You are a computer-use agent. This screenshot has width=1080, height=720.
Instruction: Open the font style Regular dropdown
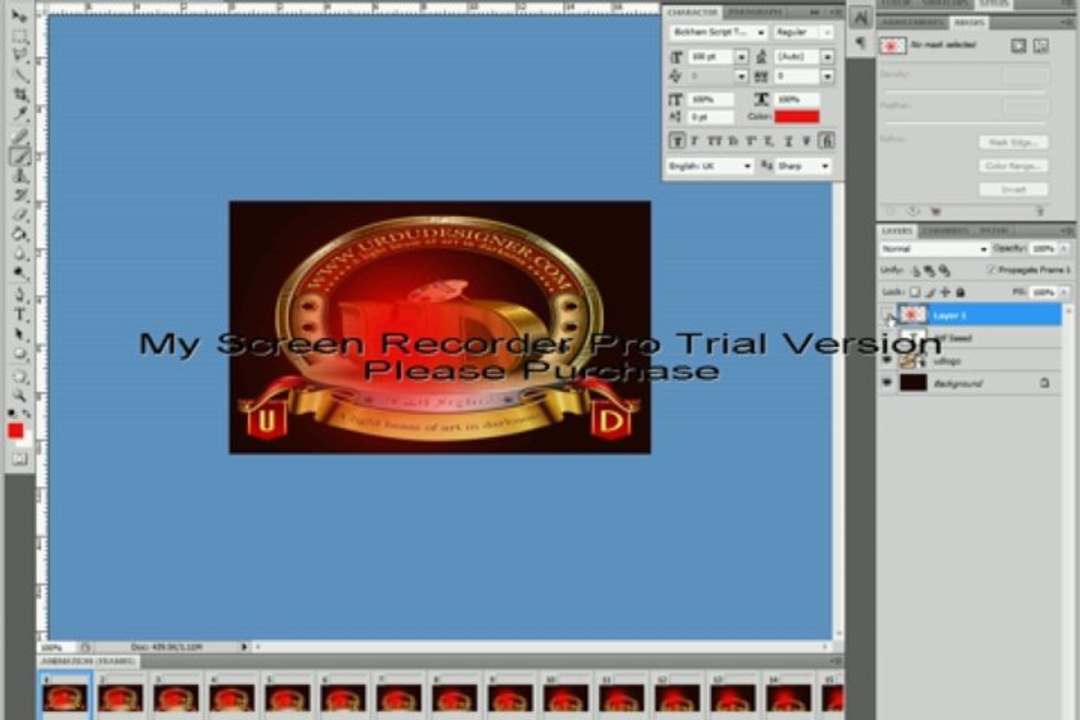802,32
